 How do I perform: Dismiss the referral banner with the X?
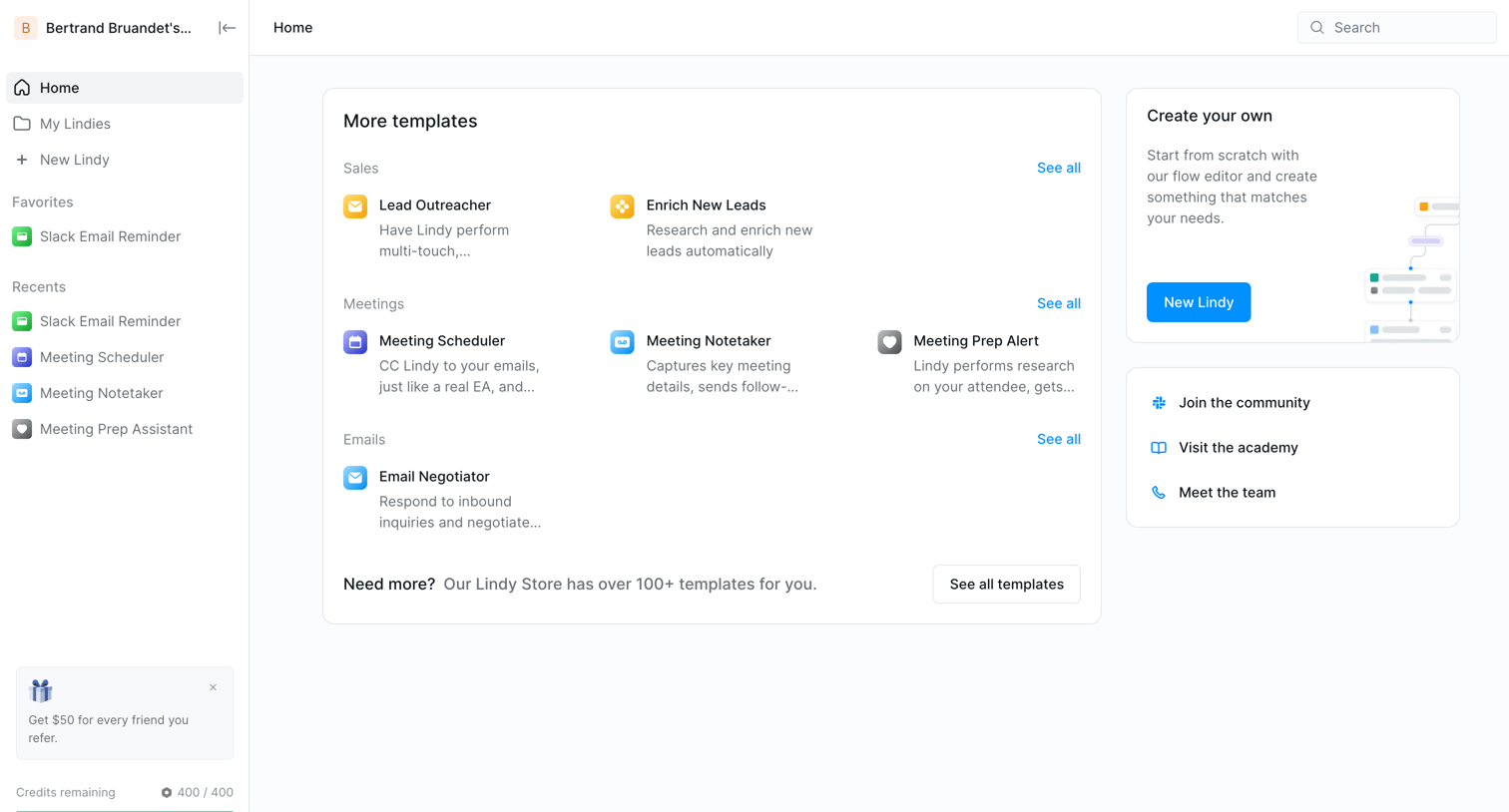pyautogui.click(x=213, y=687)
